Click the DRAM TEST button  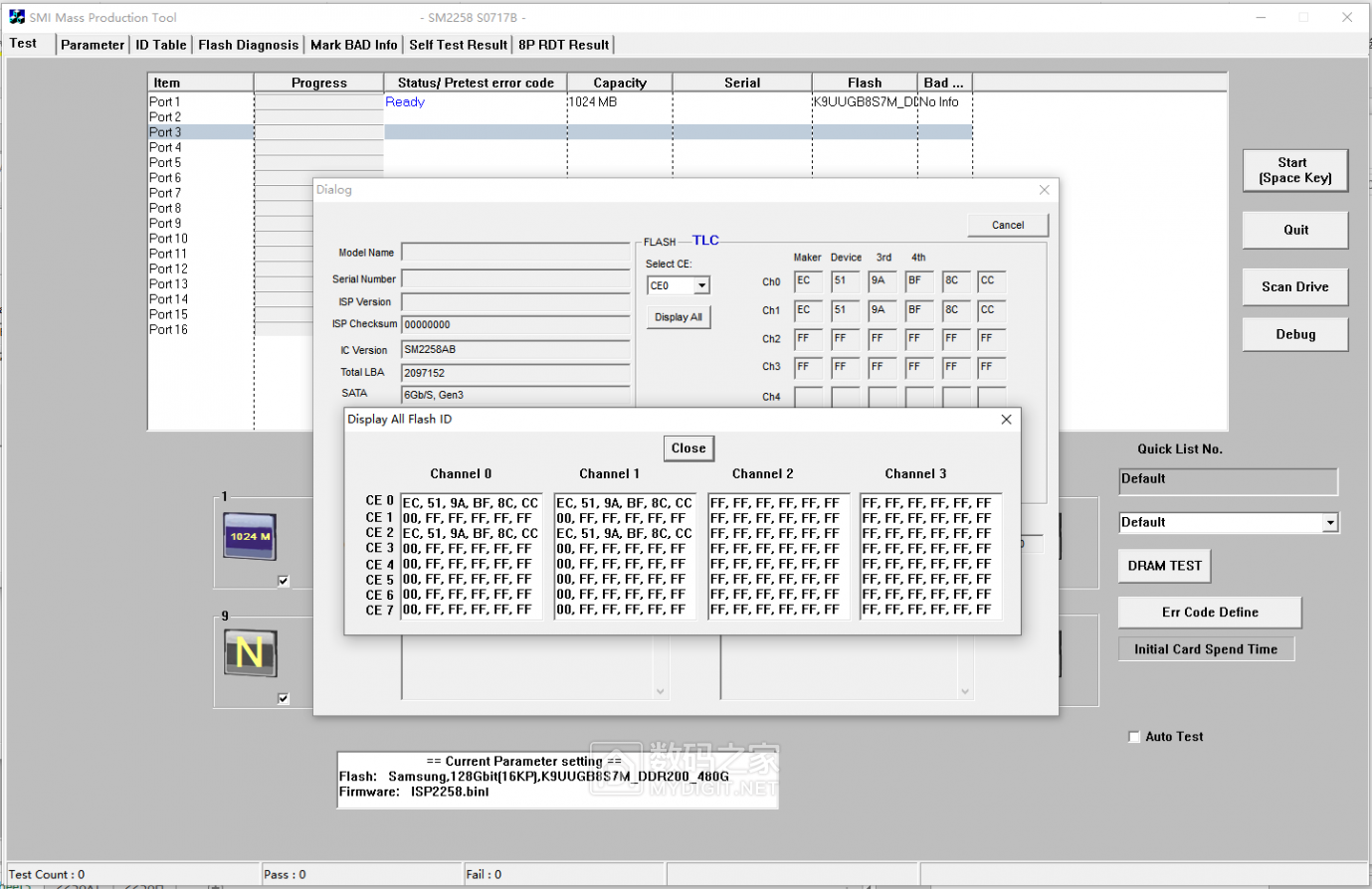pyautogui.click(x=1164, y=566)
